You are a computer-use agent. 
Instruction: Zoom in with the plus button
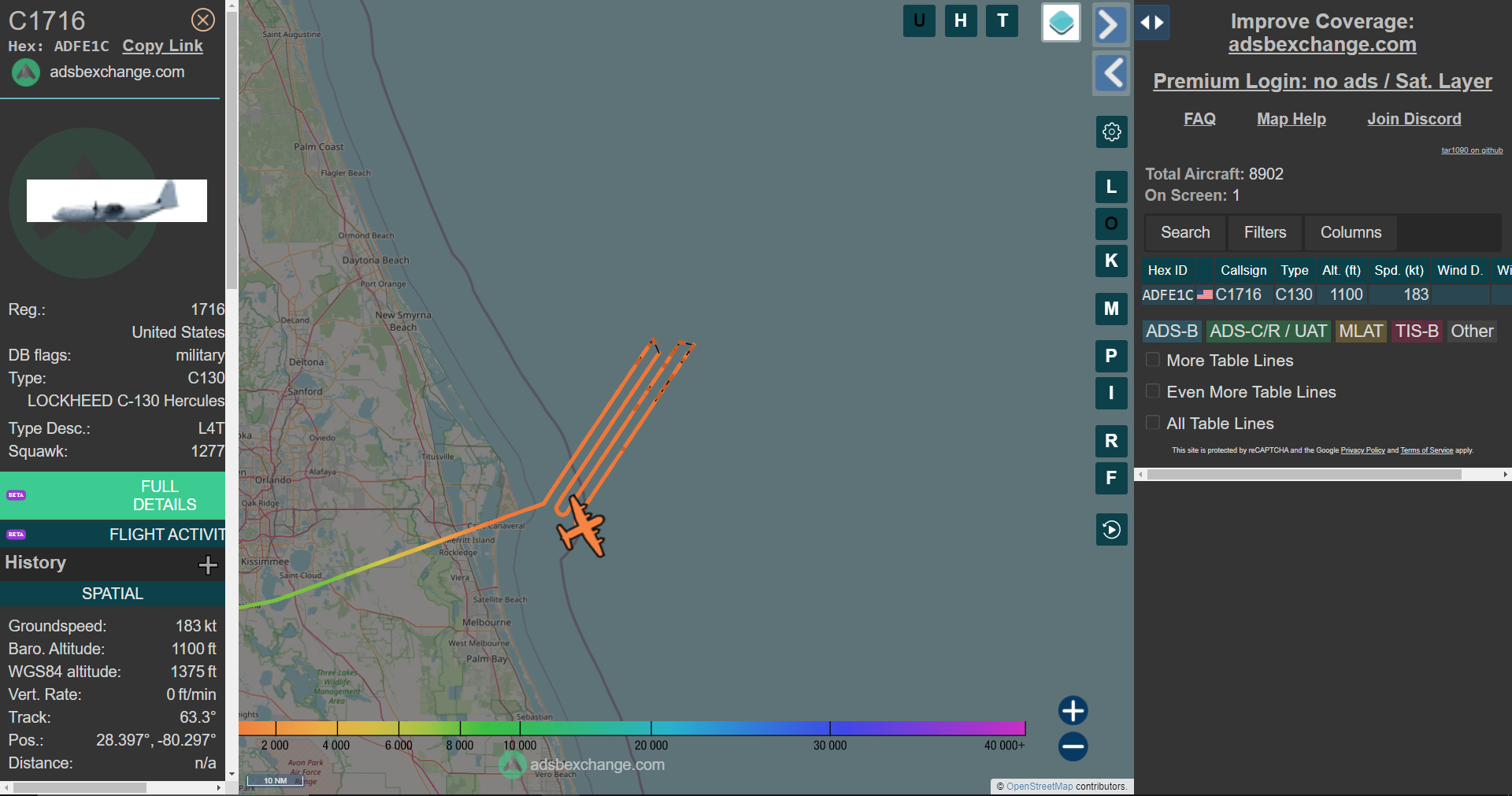pos(1073,710)
